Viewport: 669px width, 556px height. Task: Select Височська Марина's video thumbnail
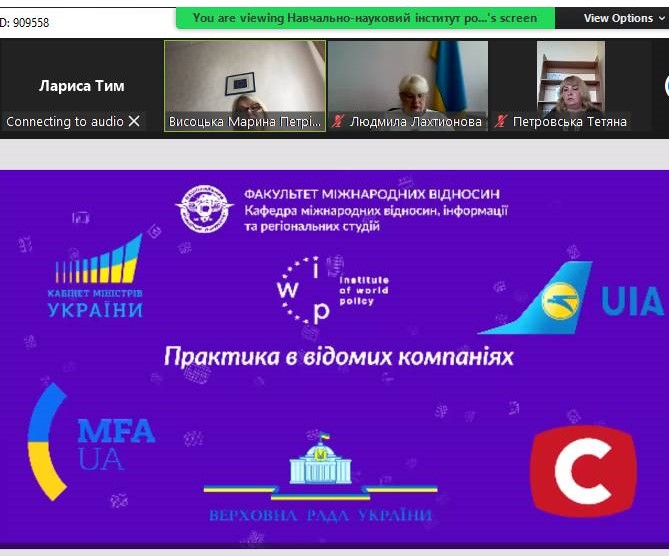click(x=245, y=78)
